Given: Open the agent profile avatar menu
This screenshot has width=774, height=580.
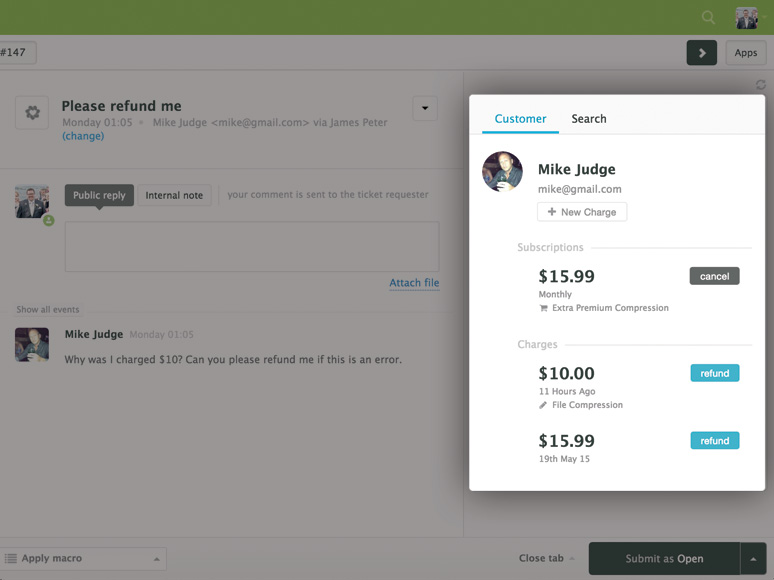Looking at the screenshot, I should (x=746, y=18).
